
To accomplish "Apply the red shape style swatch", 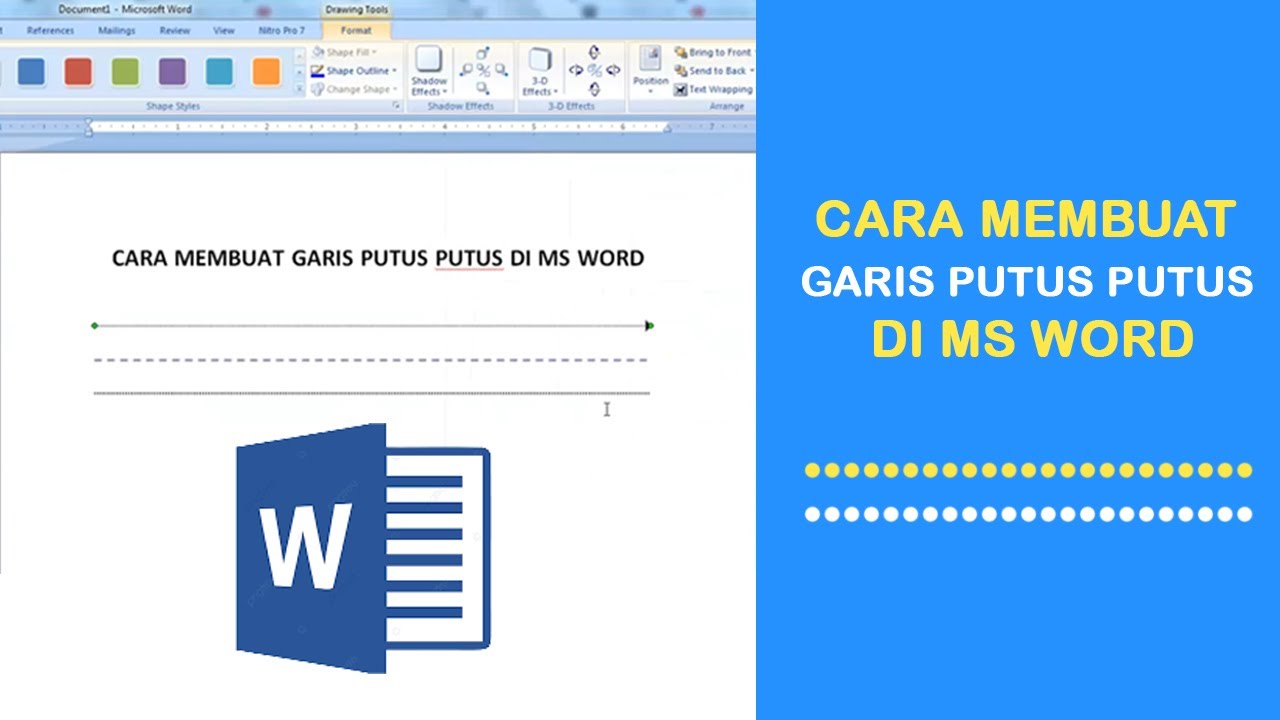I will click(x=78, y=71).
